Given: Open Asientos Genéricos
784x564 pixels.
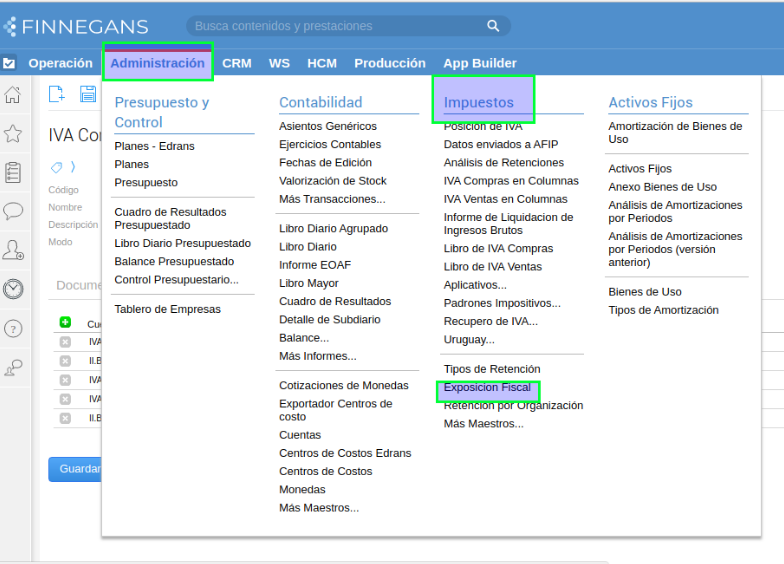Looking at the screenshot, I should pos(328,126).
